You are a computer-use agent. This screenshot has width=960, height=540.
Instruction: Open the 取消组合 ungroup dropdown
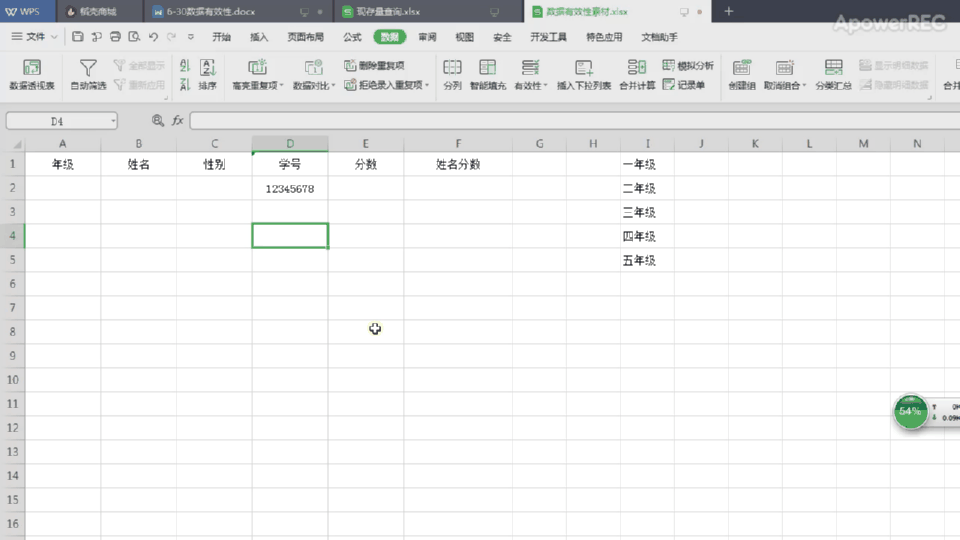785,86
